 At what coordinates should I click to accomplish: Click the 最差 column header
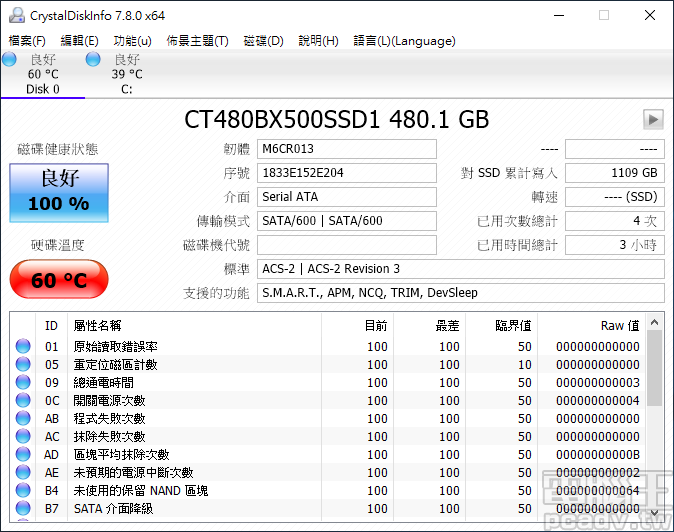[429, 326]
